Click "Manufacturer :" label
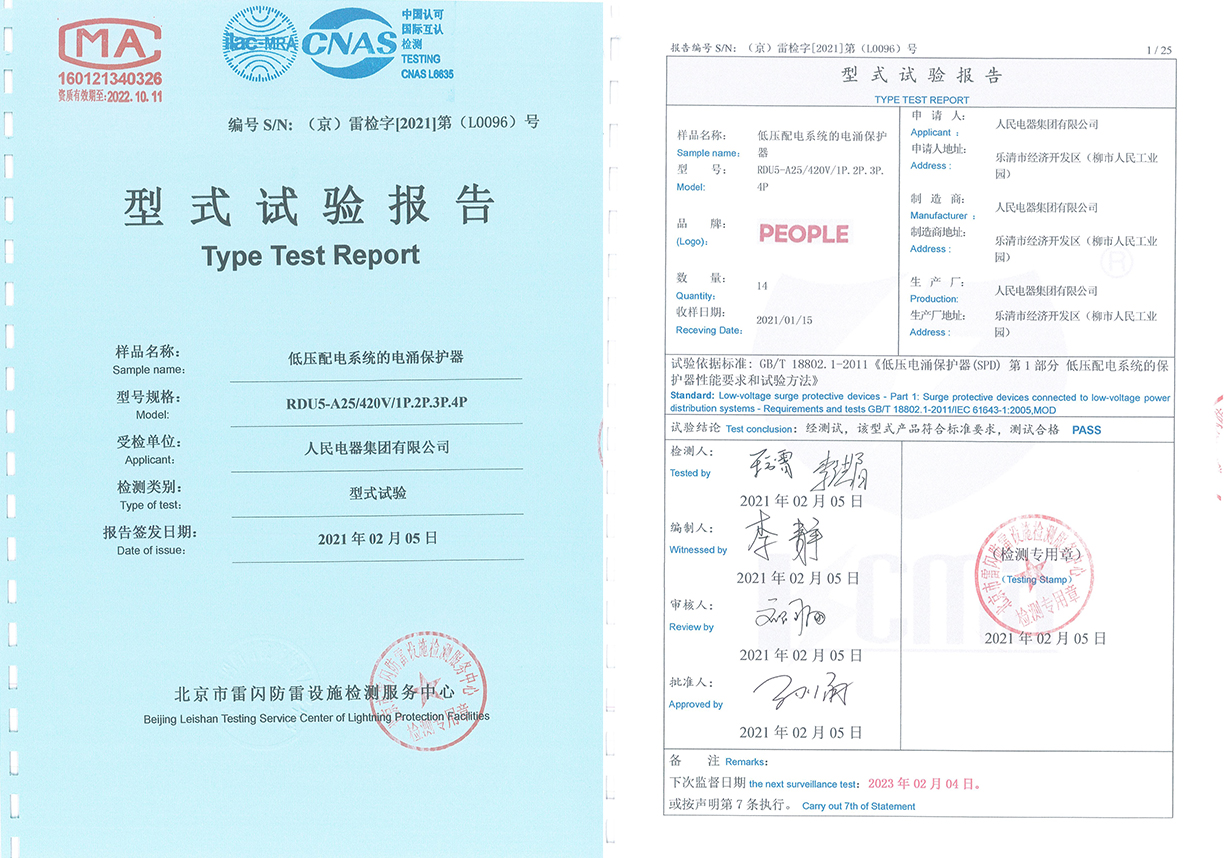Viewport: 1230px width, 858px height. coord(943,216)
